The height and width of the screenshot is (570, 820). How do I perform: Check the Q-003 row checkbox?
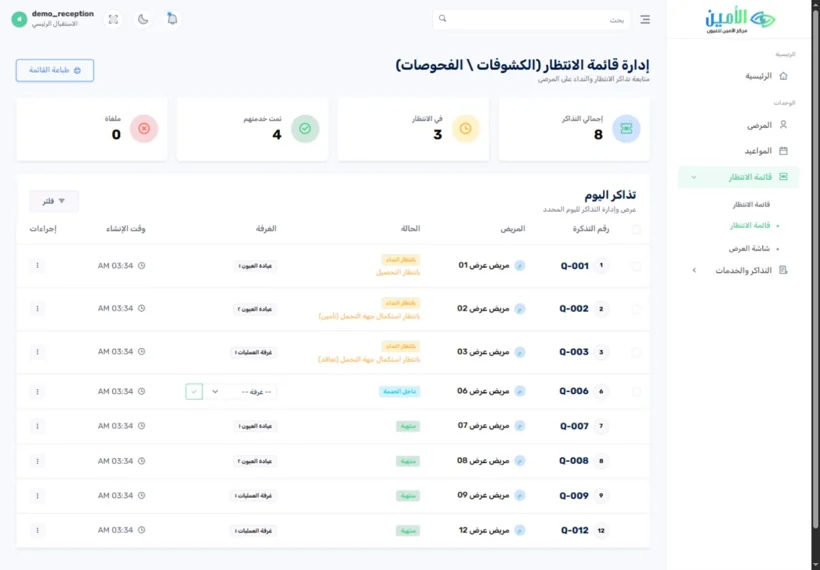[636, 352]
